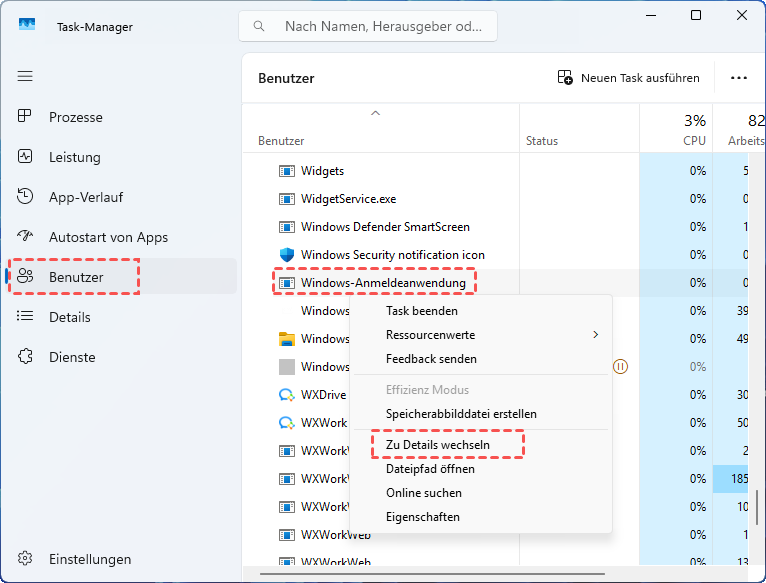Click Dateipfad öffnen in context menu
The height and width of the screenshot is (583, 766).
coord(430,469)
